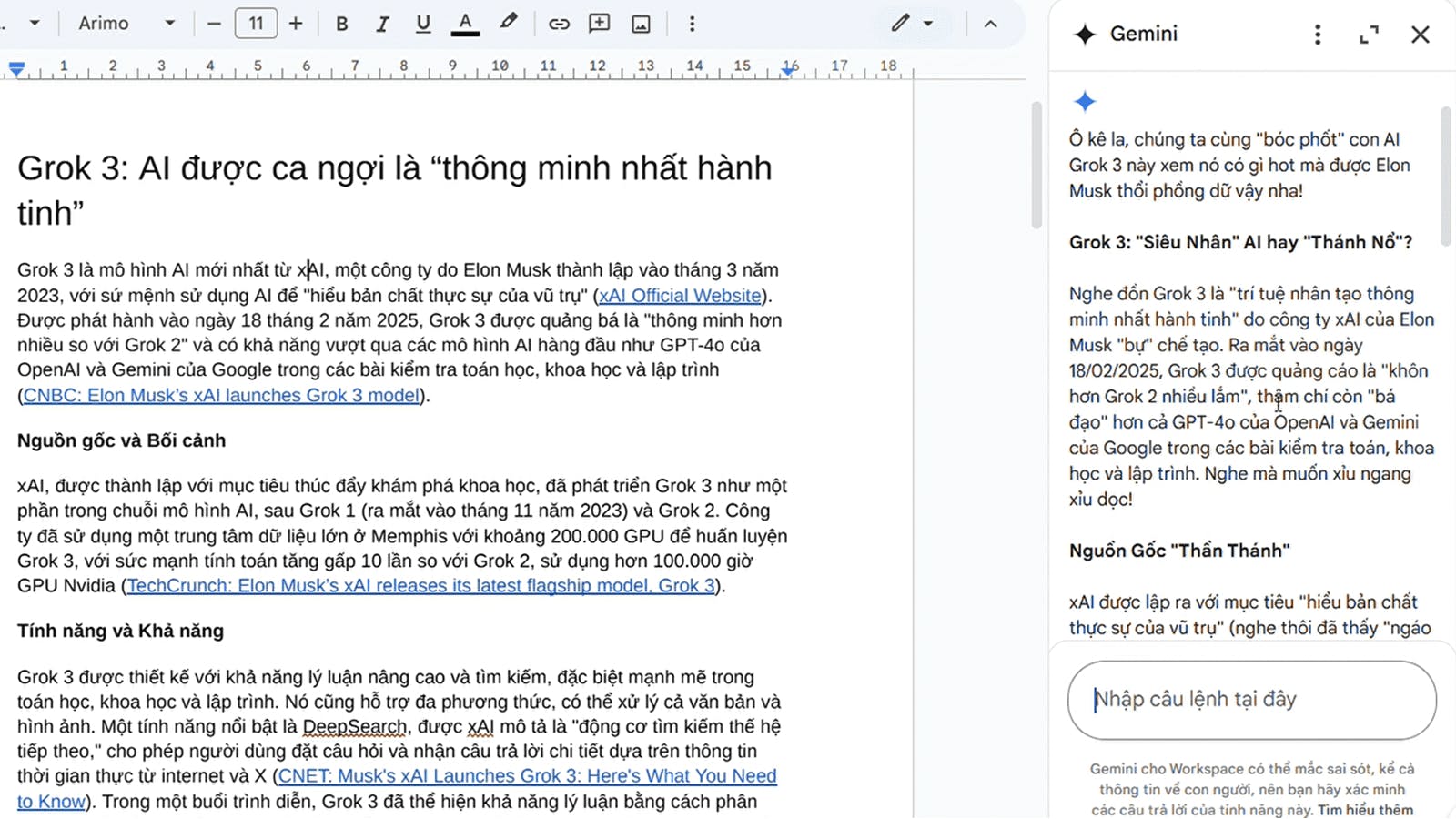Screen dimensions: 1456x819
Task: Open Gemini panel more options menu
Action: tap(1317, 35)
